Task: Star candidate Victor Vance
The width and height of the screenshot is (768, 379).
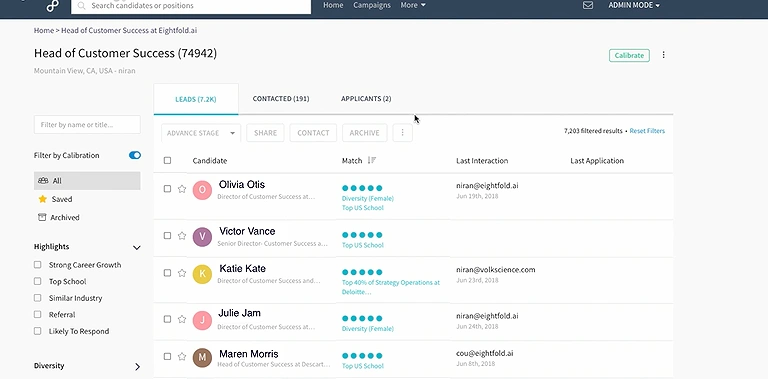Action: (x=182, y=236)
